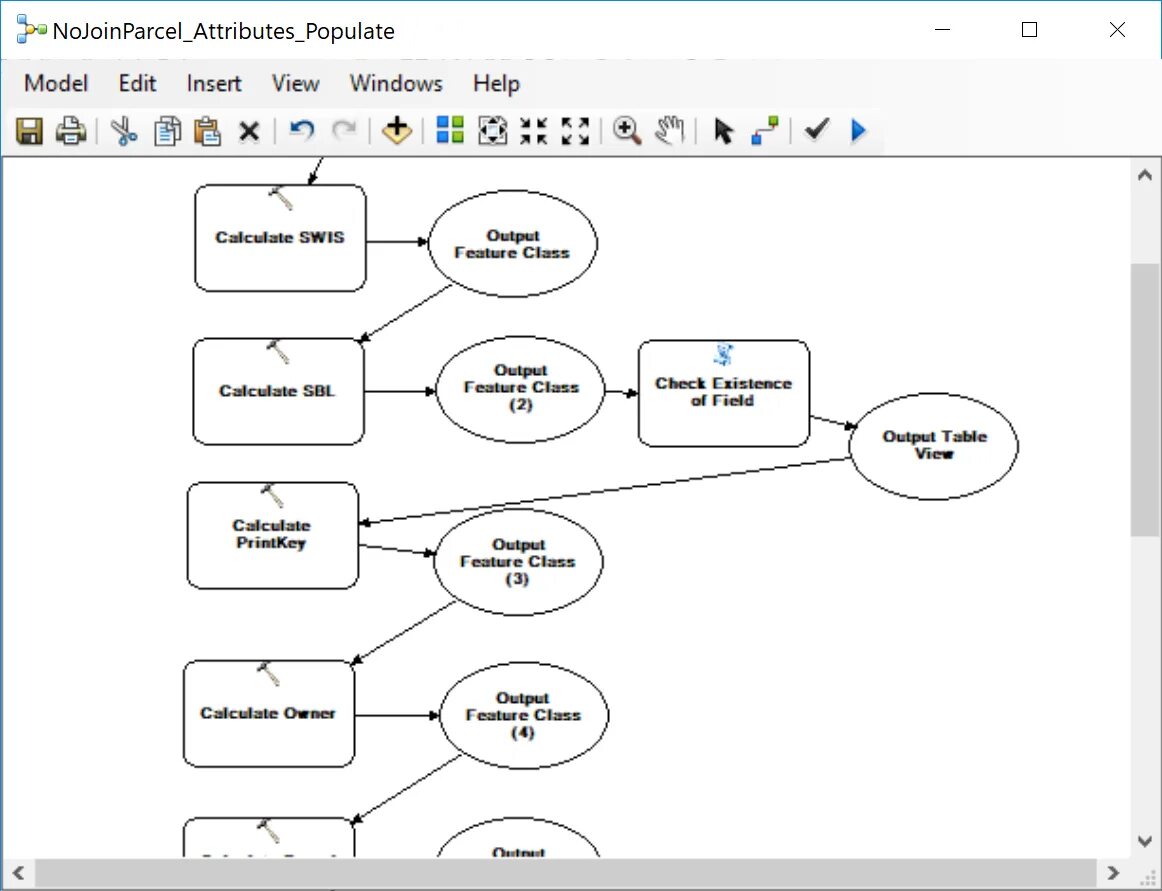Run the model with blue play arrow

click(858, 130)
